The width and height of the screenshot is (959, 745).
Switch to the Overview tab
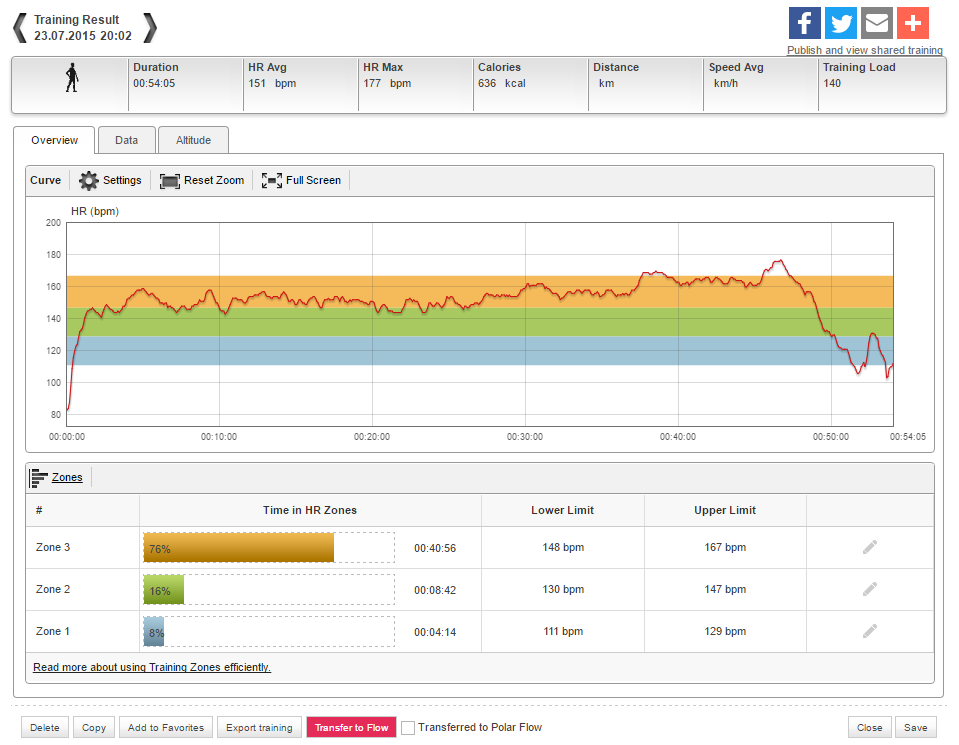[x=54, y=140]
